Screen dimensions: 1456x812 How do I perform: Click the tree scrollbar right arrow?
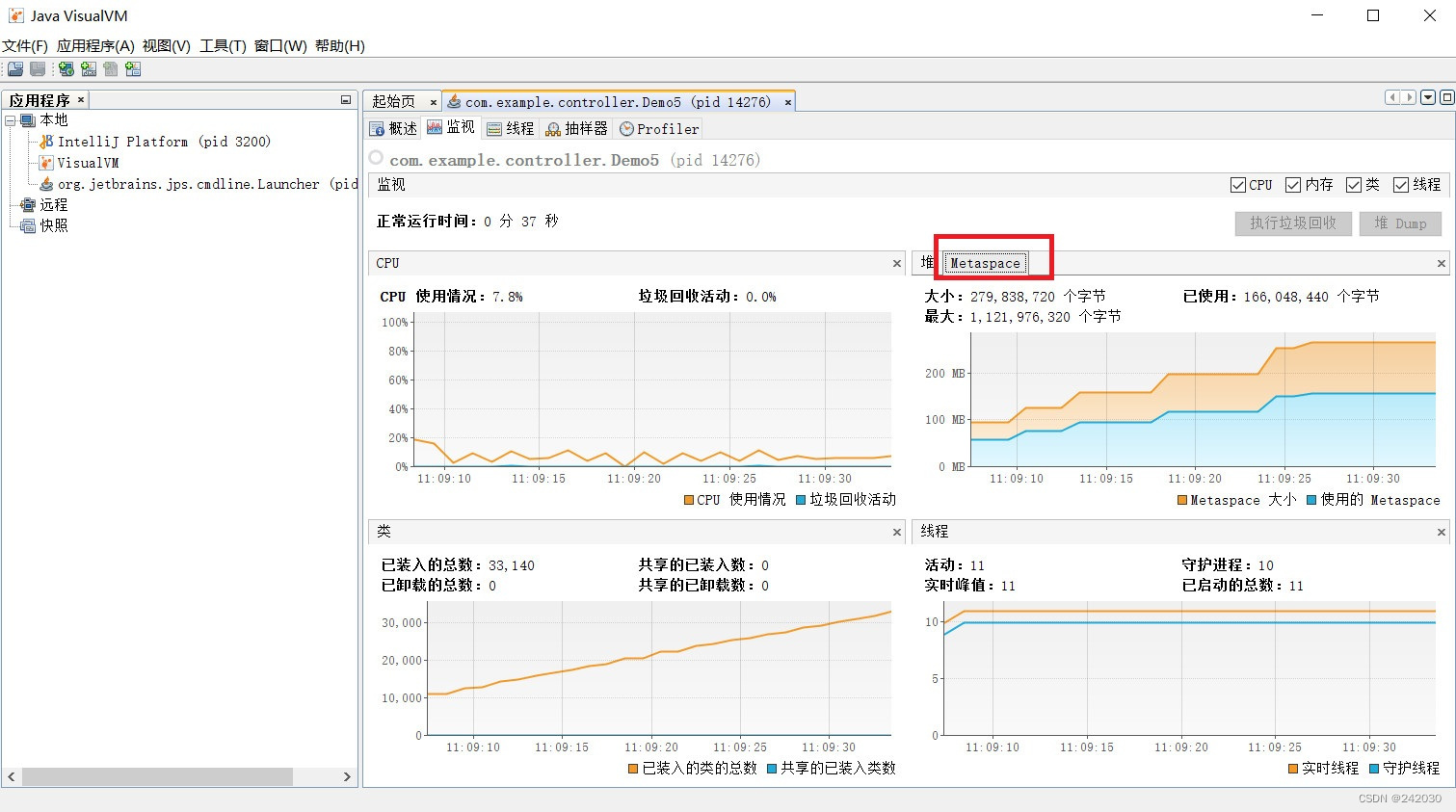click(347, 776)
